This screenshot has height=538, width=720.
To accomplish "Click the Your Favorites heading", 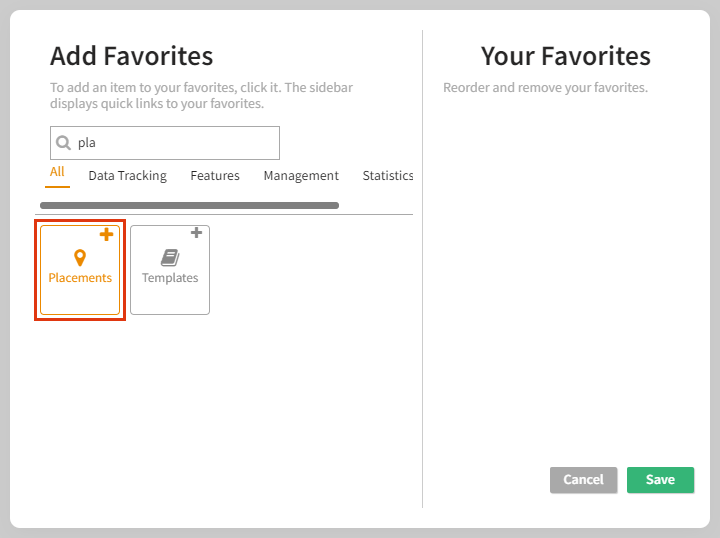I will (565, 56).
